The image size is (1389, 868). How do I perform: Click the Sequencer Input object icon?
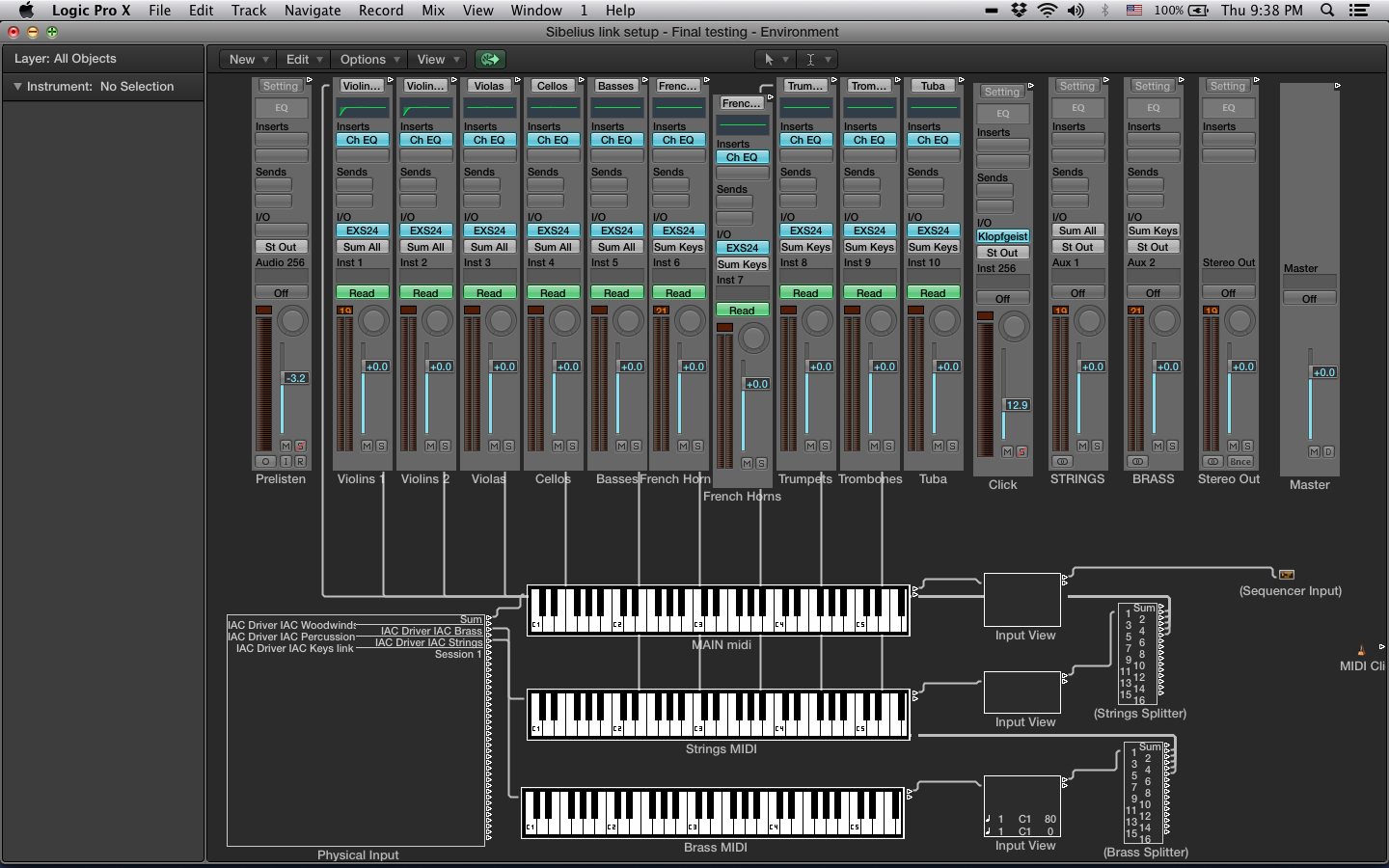pyautogui.click(x=1287, y=575)
